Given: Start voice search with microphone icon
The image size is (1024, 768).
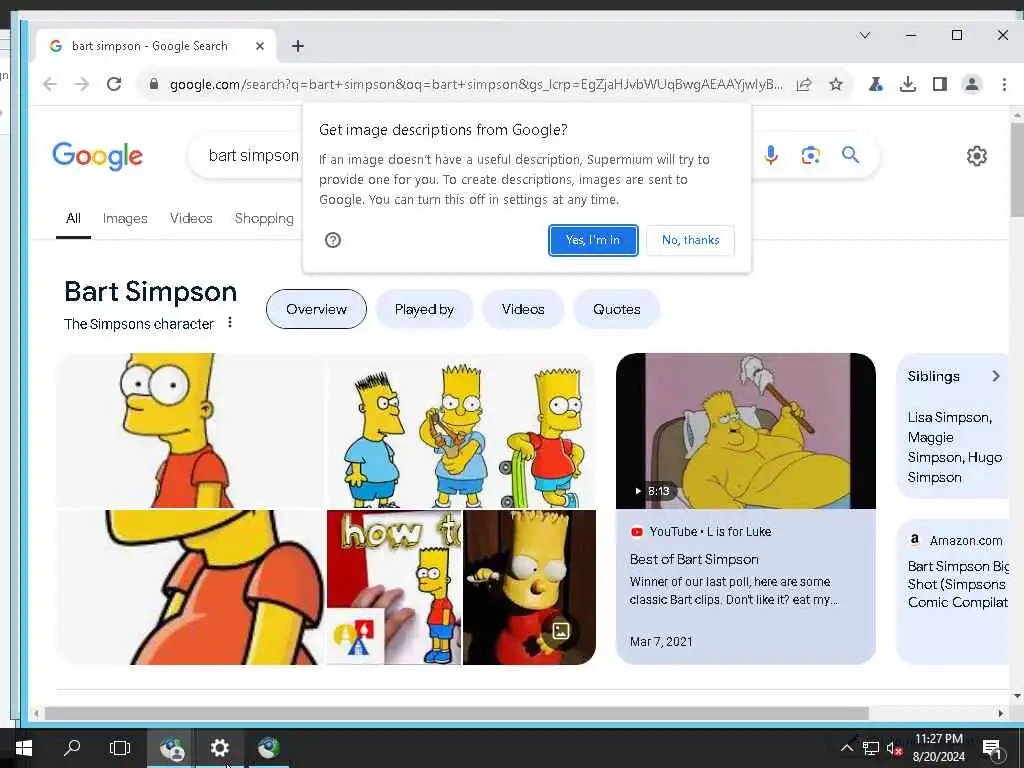Looking at the screenshot, I should coord(771,155).
